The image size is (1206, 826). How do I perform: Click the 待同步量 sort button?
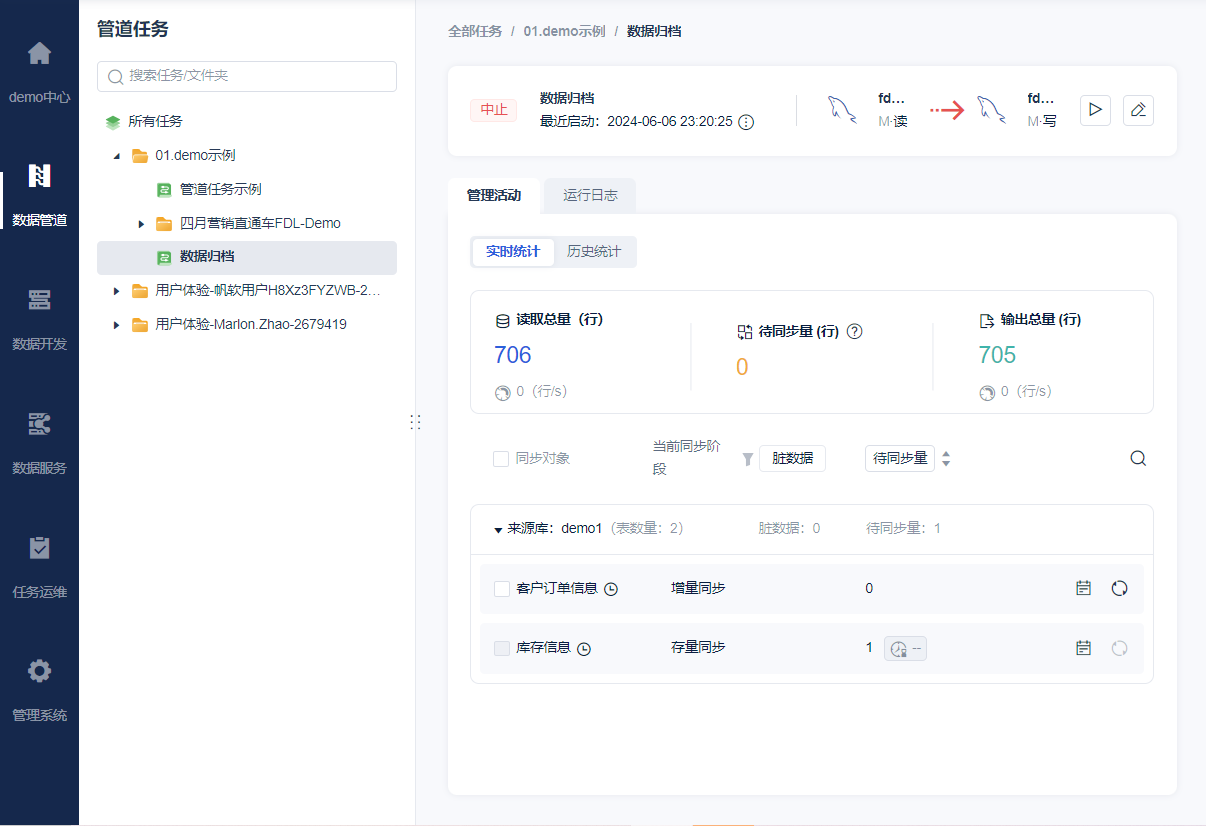coord(900,459)
